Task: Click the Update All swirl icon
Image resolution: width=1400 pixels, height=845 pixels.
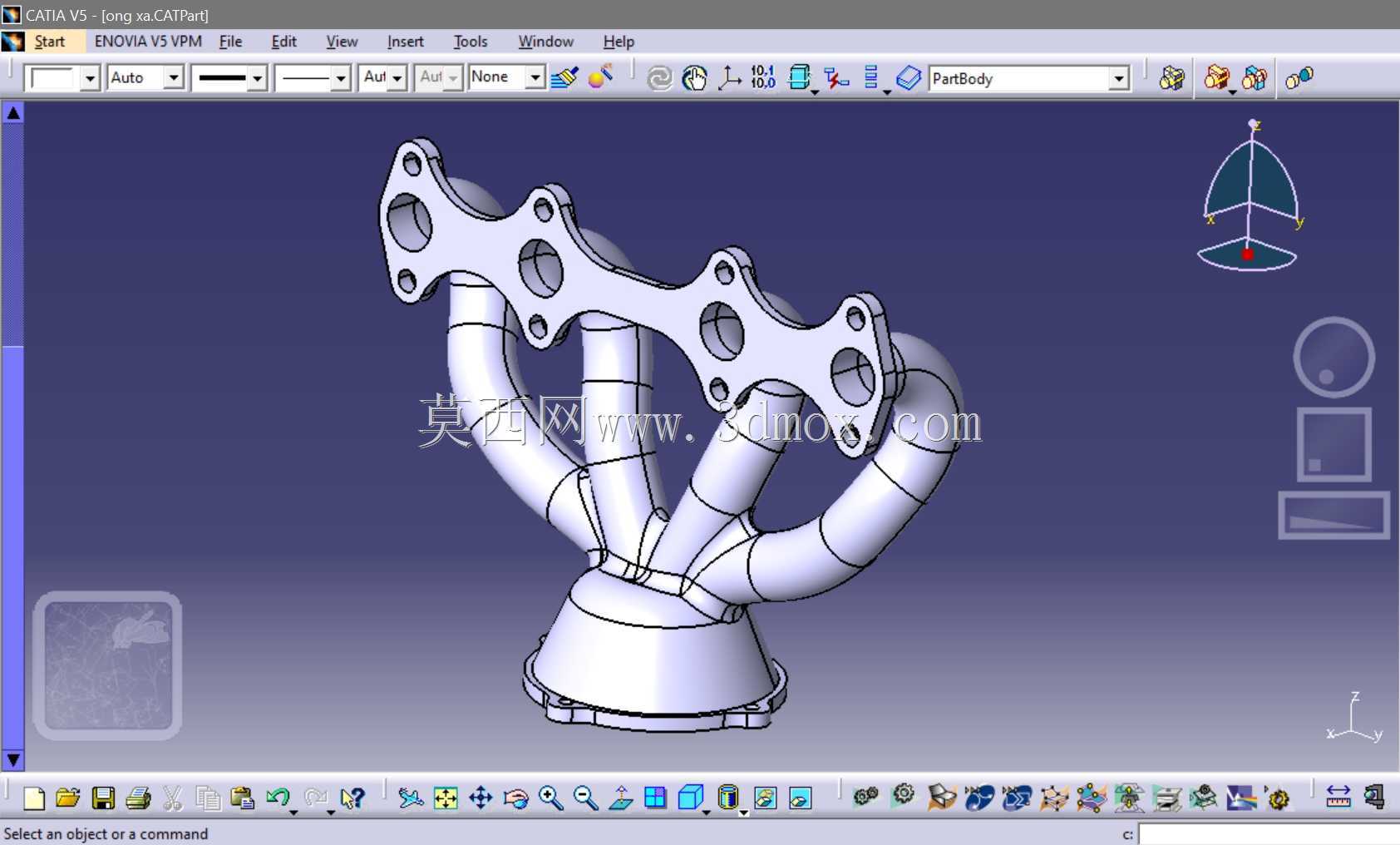Action: (x=659, y=78)
